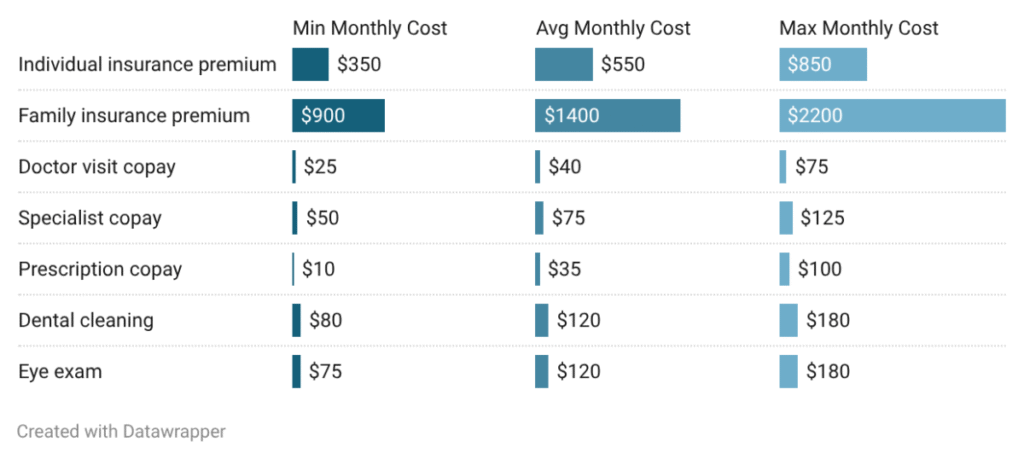Screen dimensions: 1024x459
Task: Select the Family insurance premium row label
Action: pyautogui.click(x=134, y=116)
